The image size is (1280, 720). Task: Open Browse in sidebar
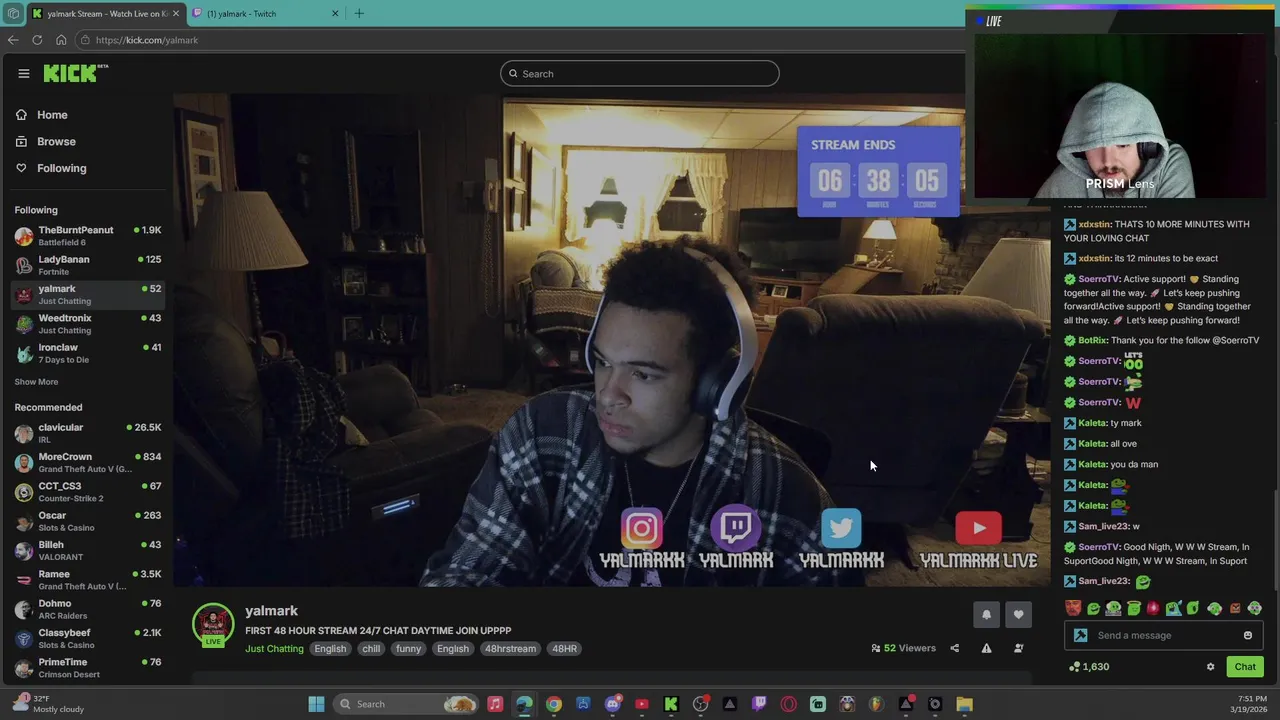click(x=56, y=142)
